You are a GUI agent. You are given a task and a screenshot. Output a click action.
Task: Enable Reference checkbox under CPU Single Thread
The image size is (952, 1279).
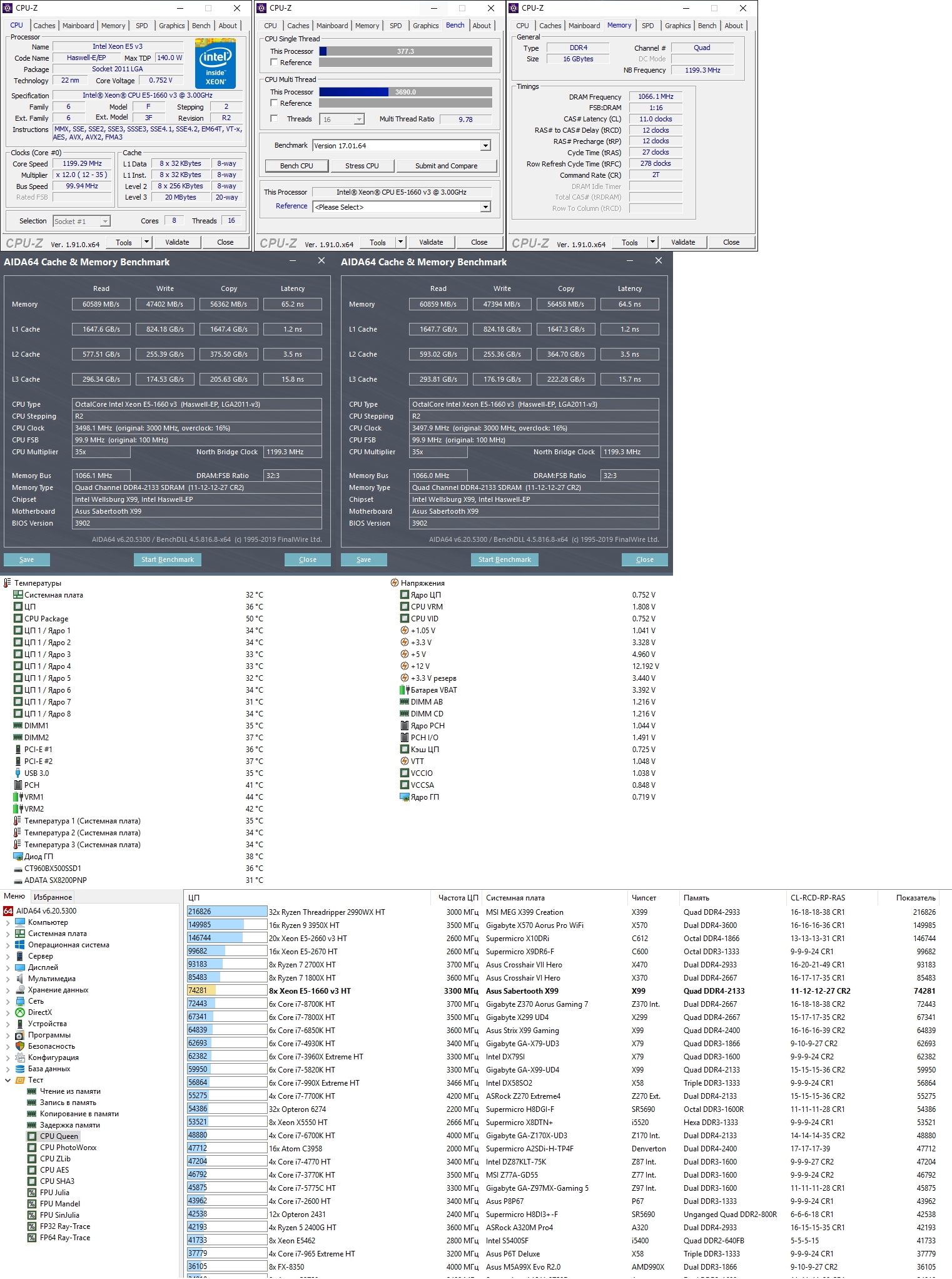274,63
